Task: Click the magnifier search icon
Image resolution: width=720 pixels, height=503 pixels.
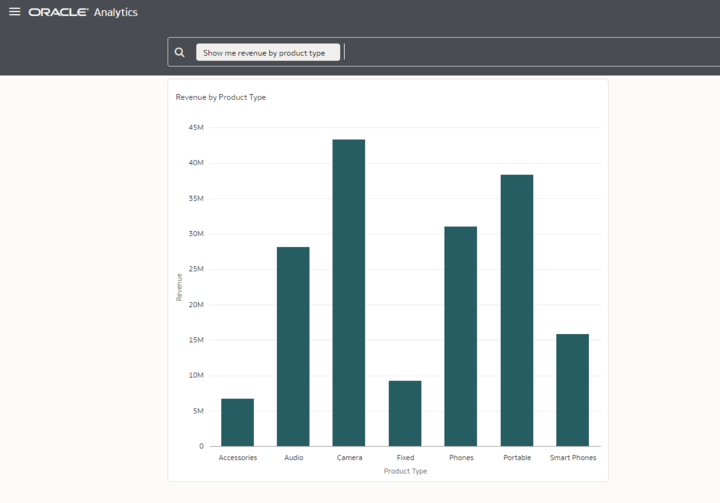Action: [x=180, y=52]
